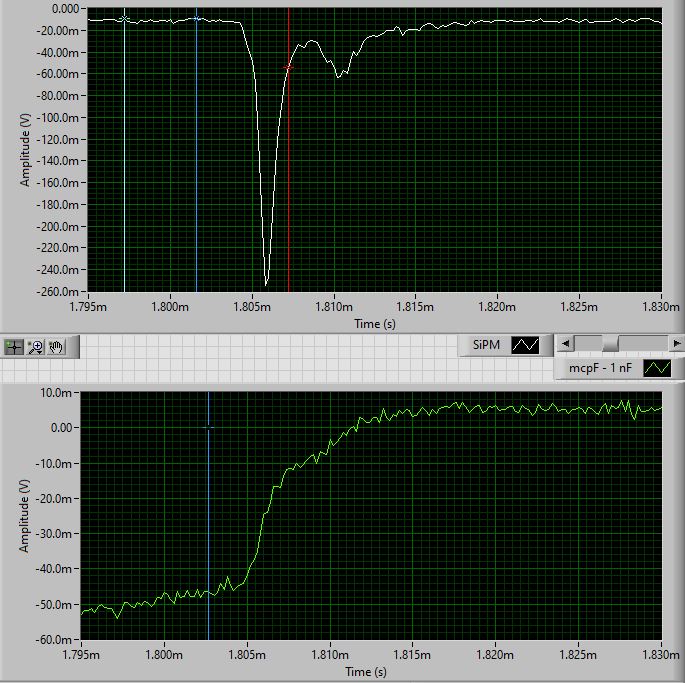Screen dimensions: 685x683
Task: Select the cursor movement crosshair tool
Action: point(14,347)
